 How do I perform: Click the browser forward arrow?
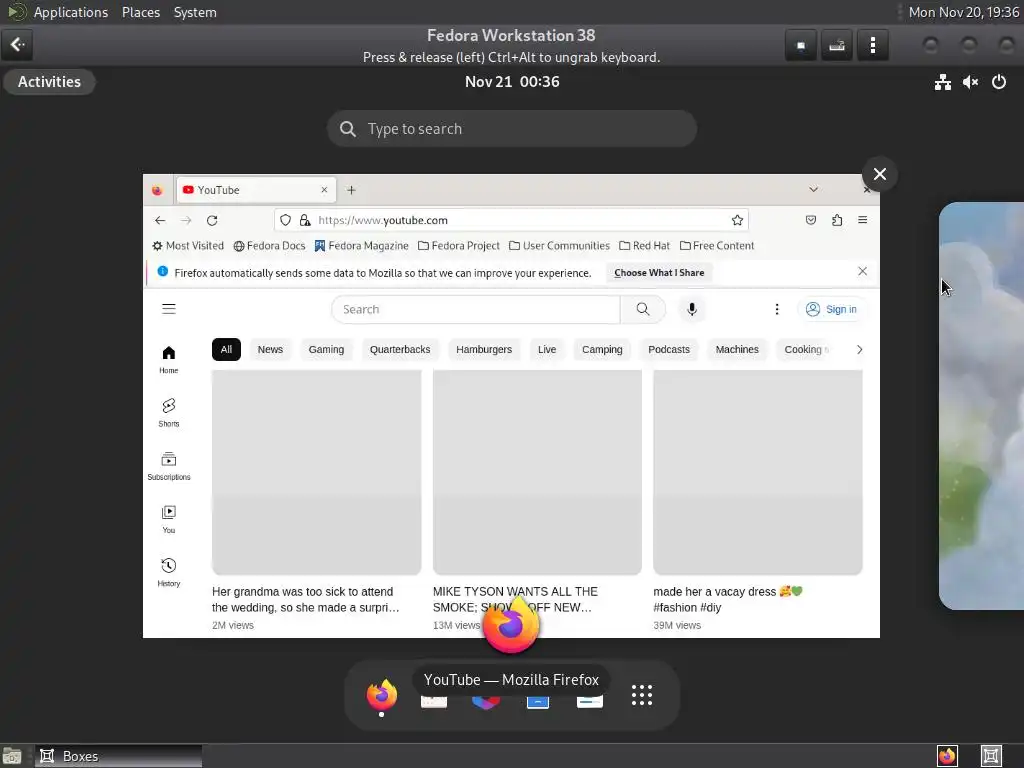pos(186,221)
